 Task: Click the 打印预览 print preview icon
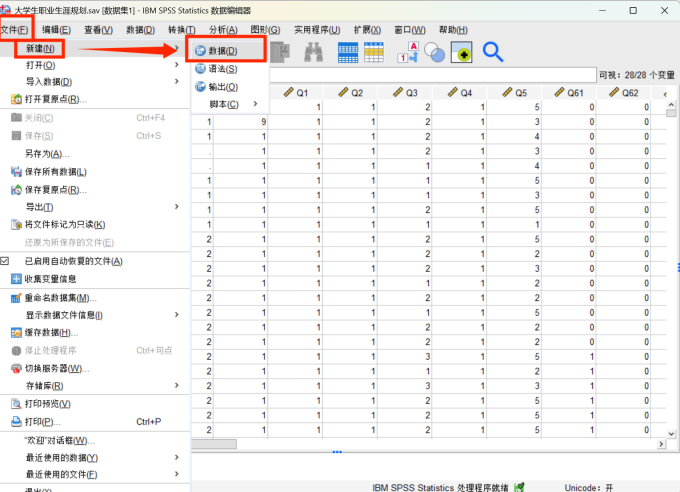16,404
